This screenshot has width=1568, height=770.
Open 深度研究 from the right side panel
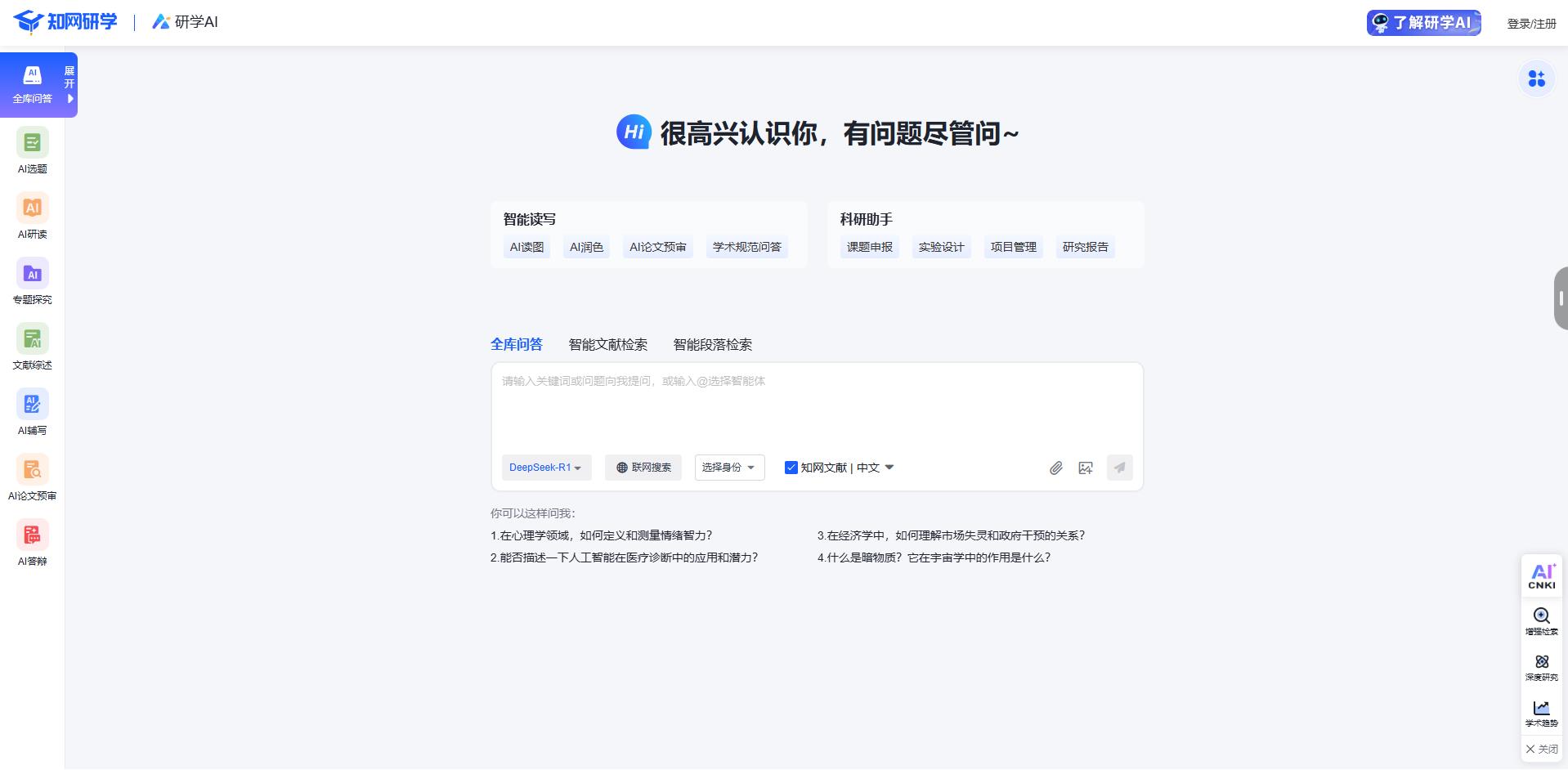tap(1541, 668)
